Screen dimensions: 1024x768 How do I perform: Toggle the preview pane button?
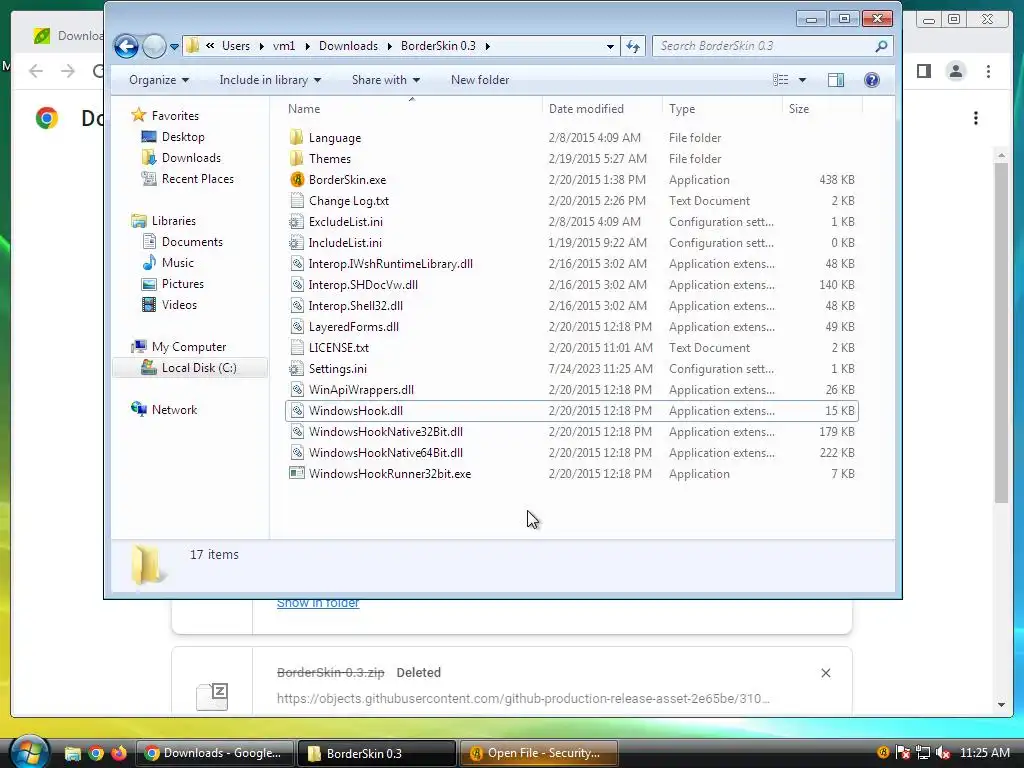click(x=836, y=80)
